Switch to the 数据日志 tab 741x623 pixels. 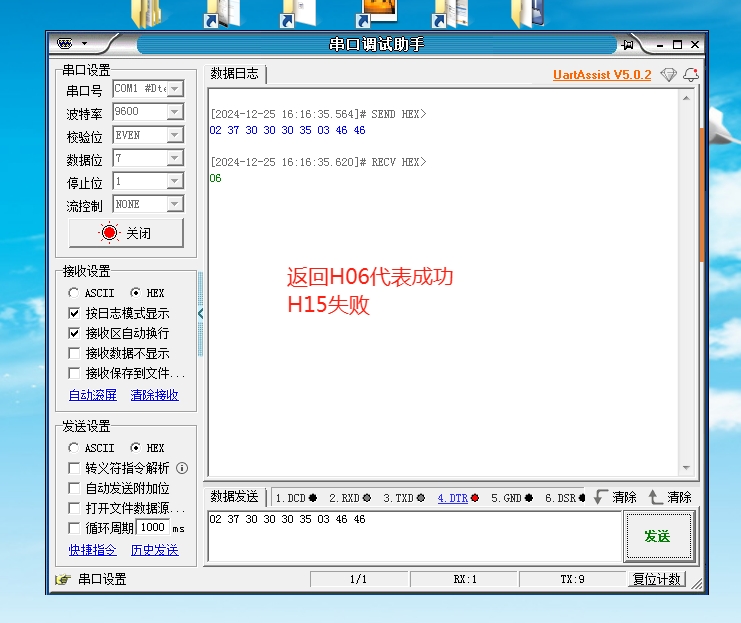click(x=234, y=74)
